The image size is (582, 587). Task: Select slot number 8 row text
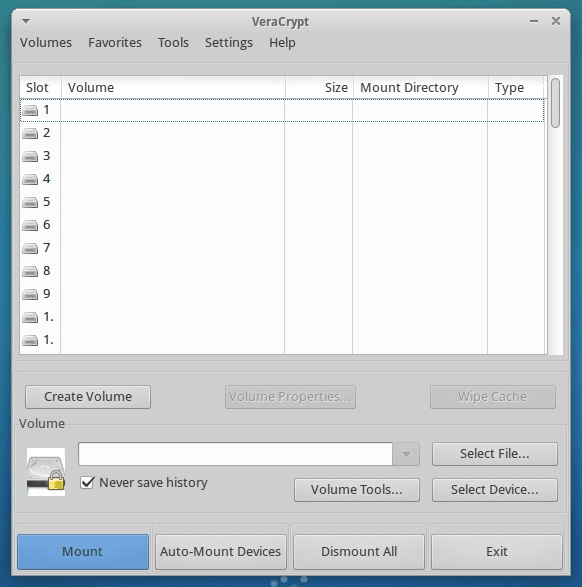(46, 271)
